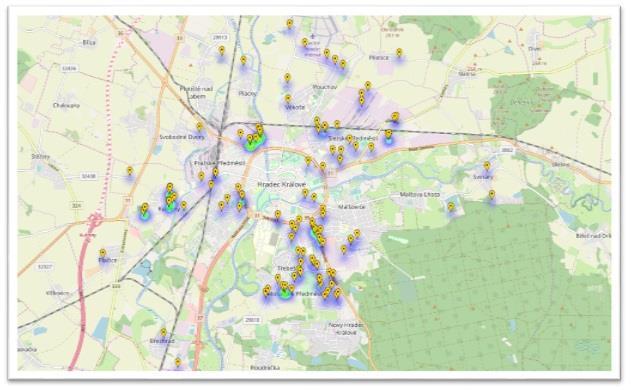Viewport: 631px width, 390px height.
Task: Click the Chaloupky village label
Action: [66, 105]
